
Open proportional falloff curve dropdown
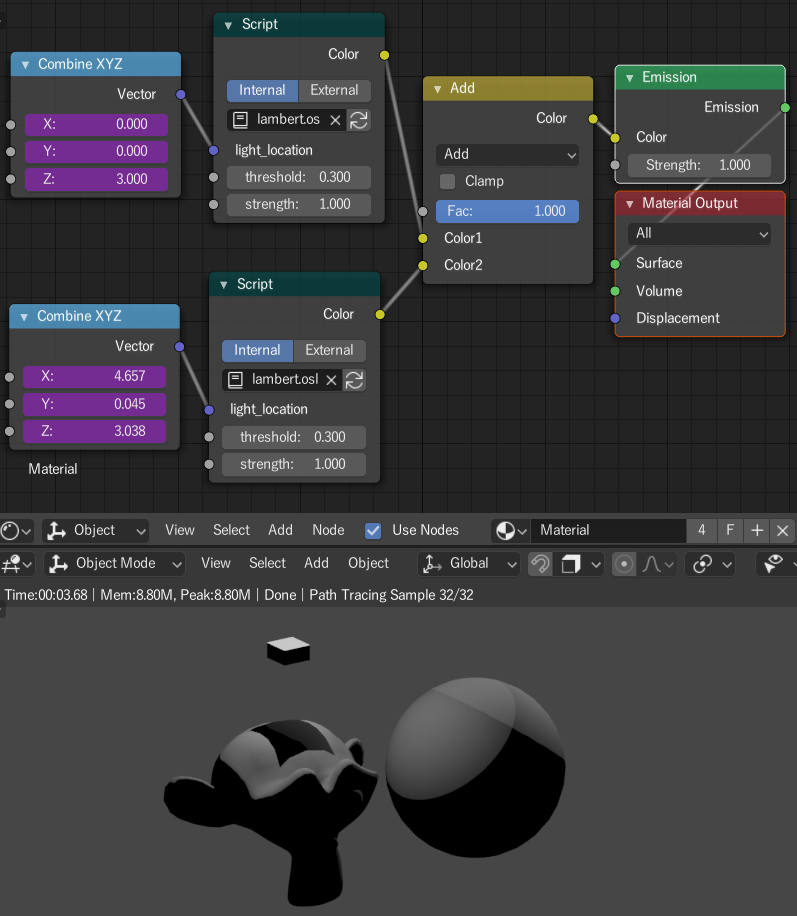tap(657, 564)
